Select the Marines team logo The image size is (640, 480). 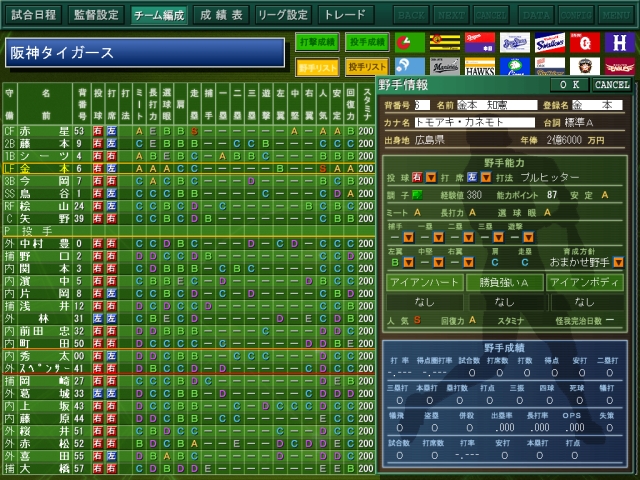(x=444, y=67)
